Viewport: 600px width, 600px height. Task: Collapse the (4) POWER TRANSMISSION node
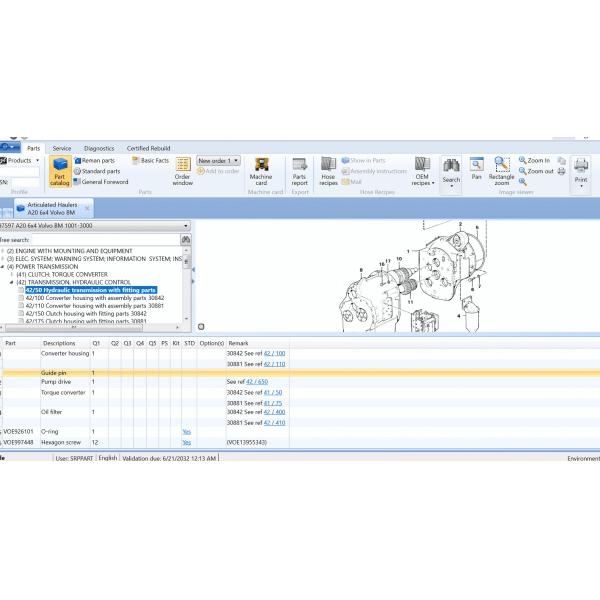tap(3, 267)
